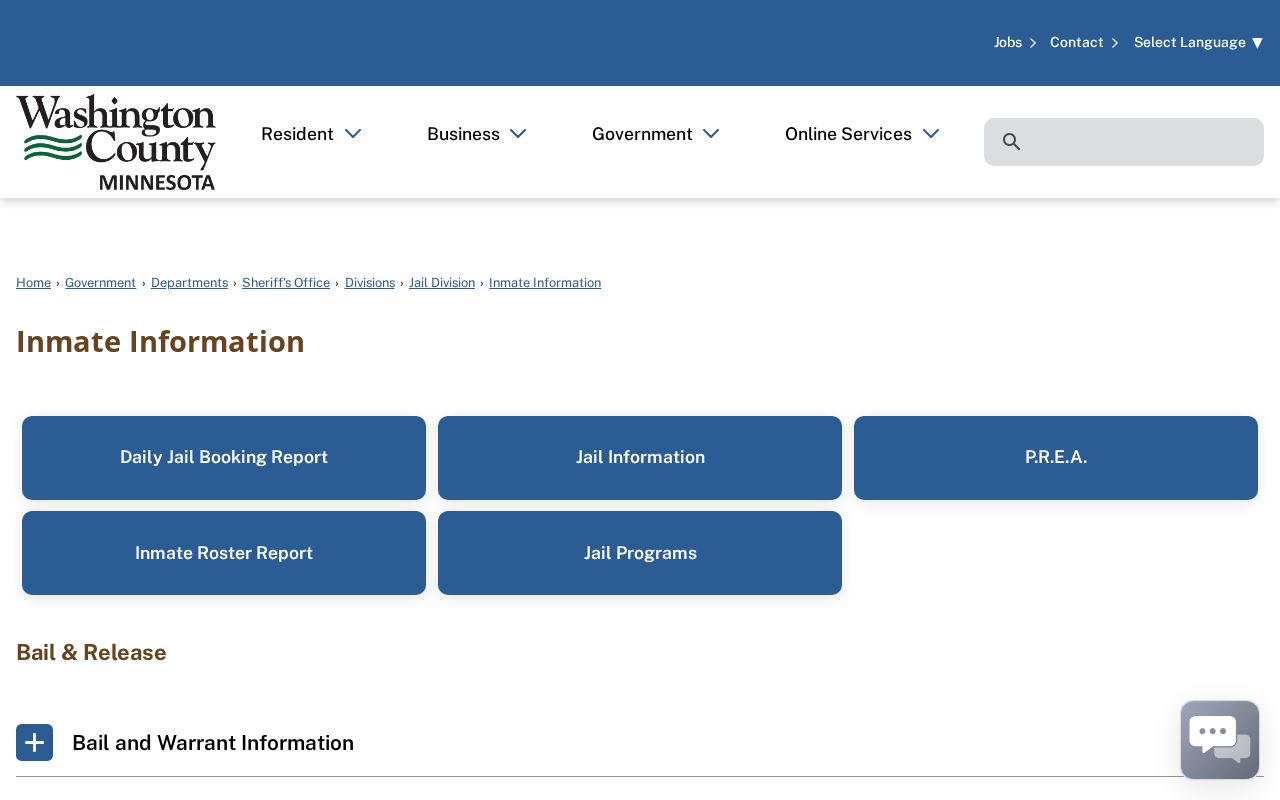The width and height of the screenshot is (1280, 800).
Task: Click the Daily Jail Booking Report button
Action: click(x=224, y=458)
